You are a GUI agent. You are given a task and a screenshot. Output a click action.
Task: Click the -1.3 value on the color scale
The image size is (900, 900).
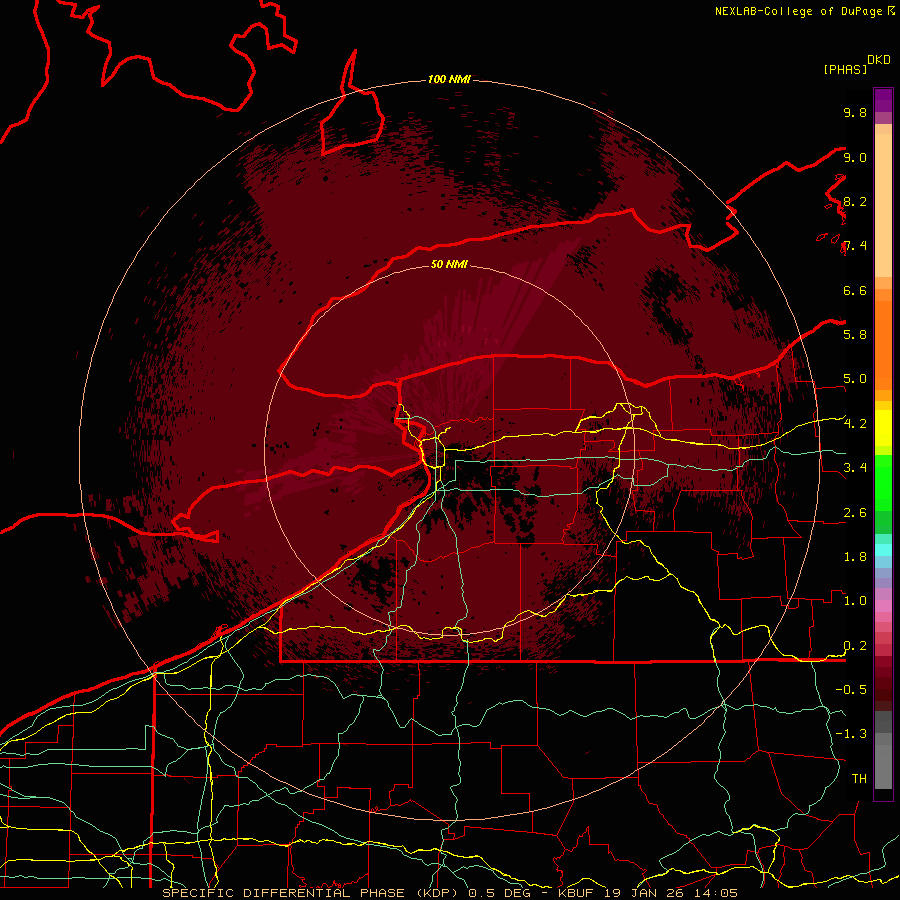[x=851, y=734]
